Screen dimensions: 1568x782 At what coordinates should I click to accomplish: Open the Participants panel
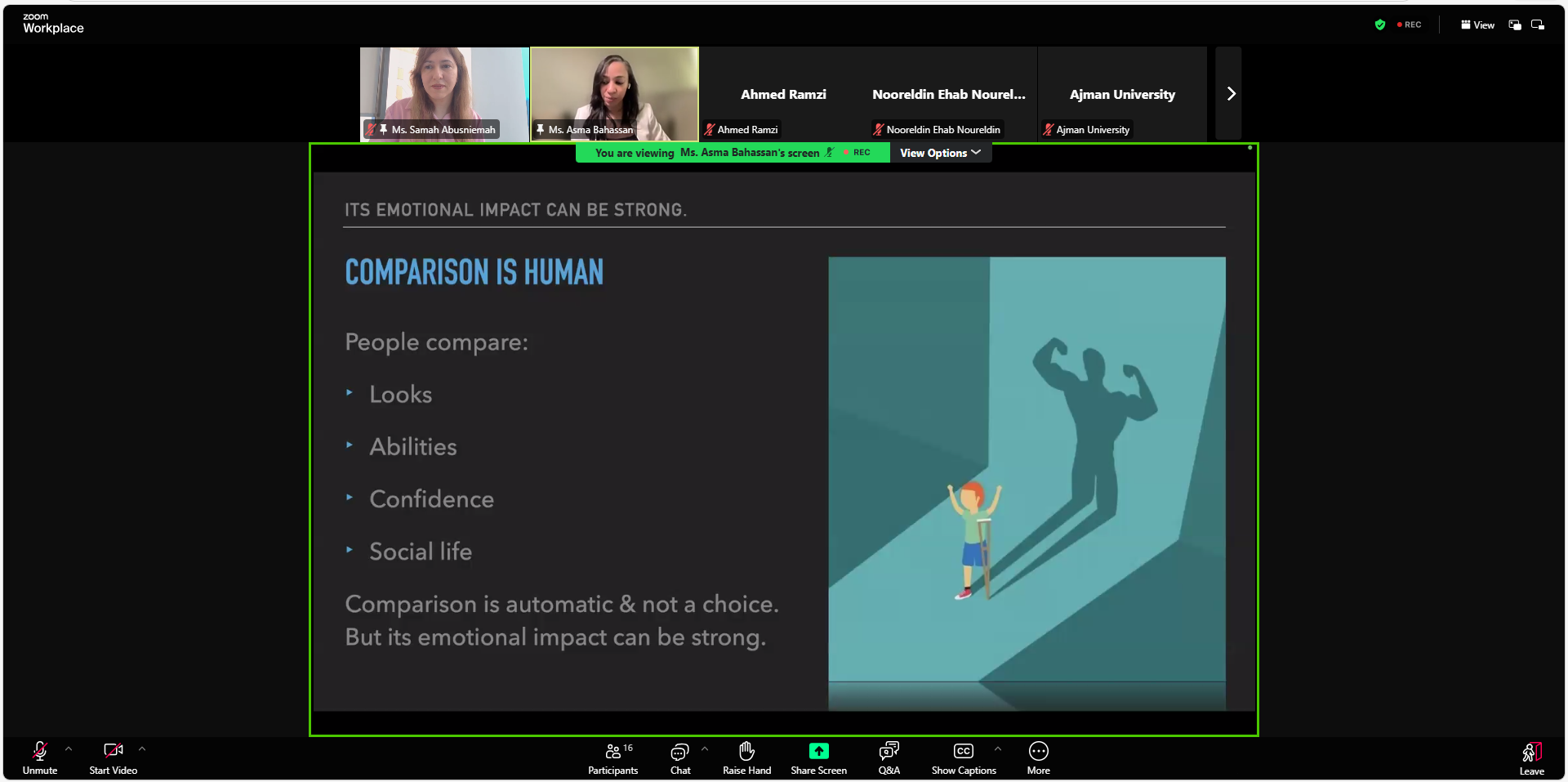[x=612, y=757]
